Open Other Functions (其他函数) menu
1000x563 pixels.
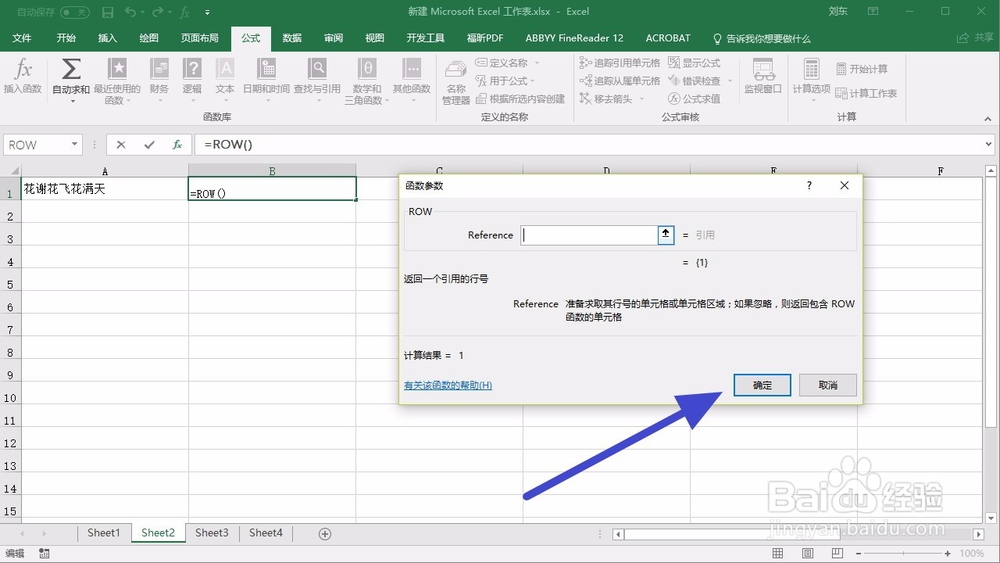411,79
